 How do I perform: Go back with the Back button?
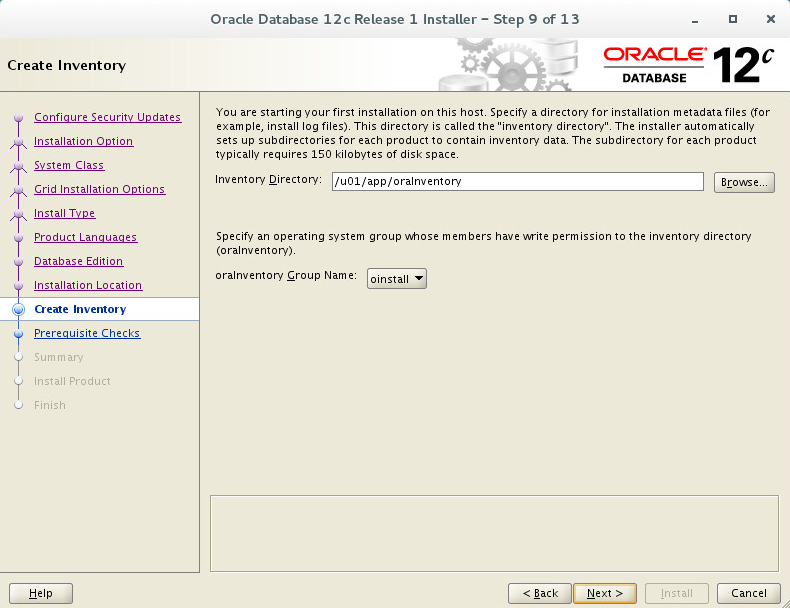coord(540,593)
